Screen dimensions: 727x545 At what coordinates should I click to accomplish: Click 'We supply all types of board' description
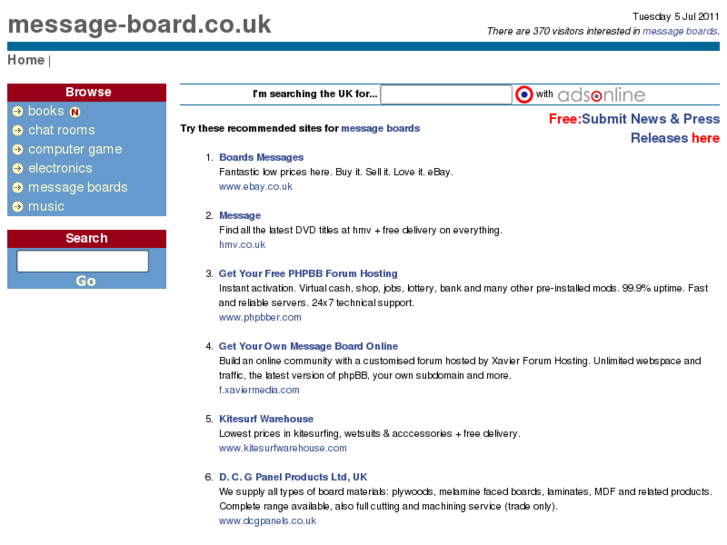coord(465,499)
